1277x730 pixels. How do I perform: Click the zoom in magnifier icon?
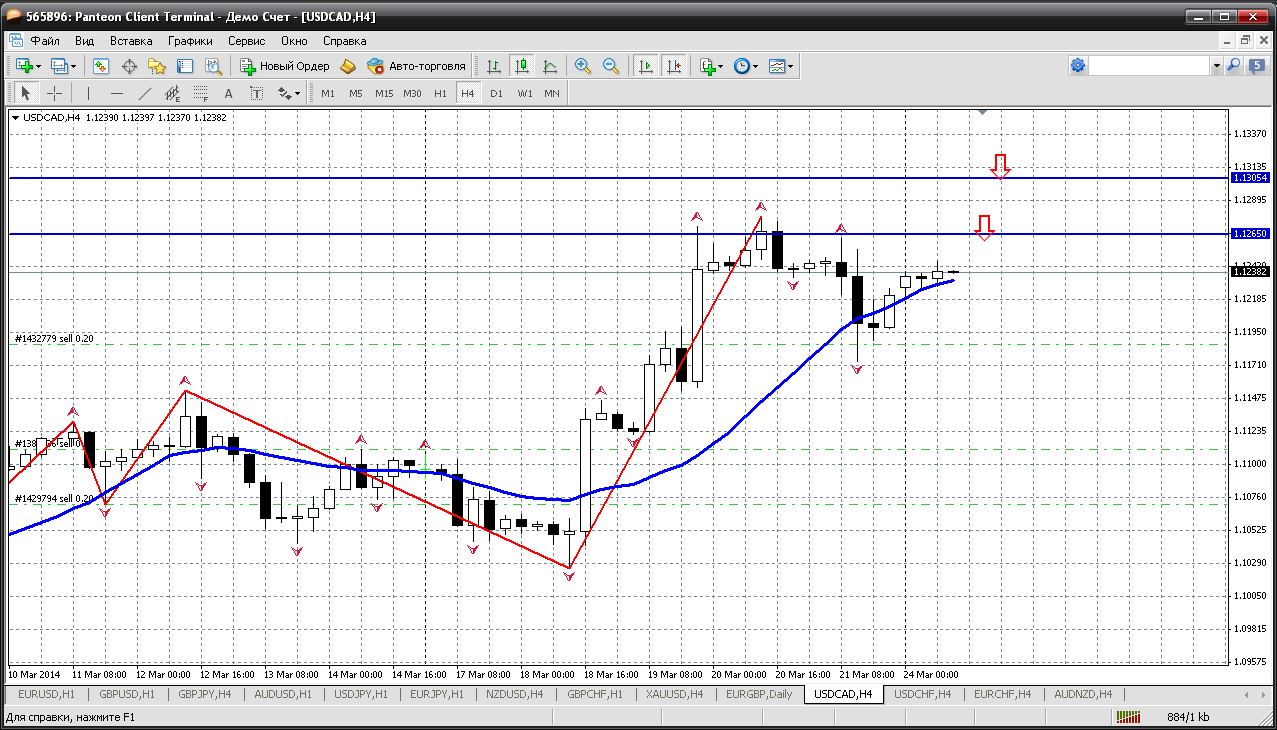click(x=582, y=66)
